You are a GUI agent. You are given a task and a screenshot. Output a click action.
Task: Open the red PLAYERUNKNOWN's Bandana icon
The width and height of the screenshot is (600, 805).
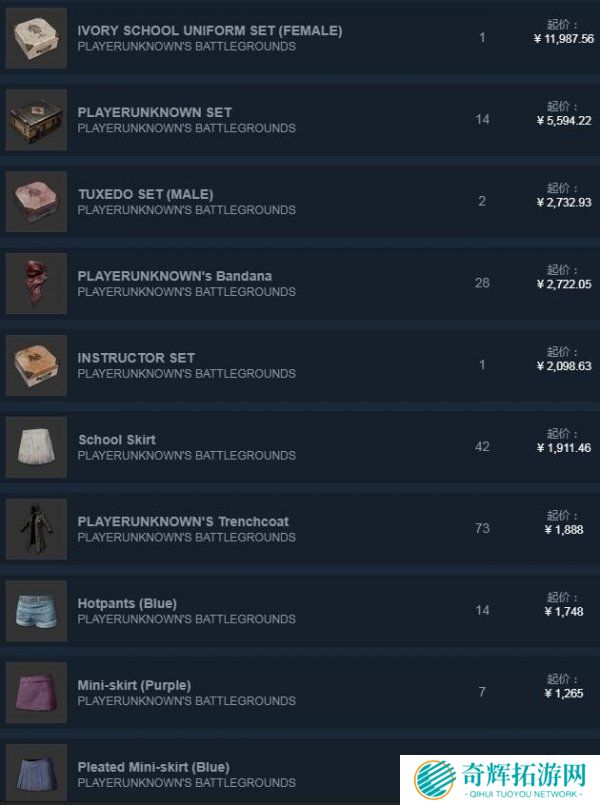point(36,283)
